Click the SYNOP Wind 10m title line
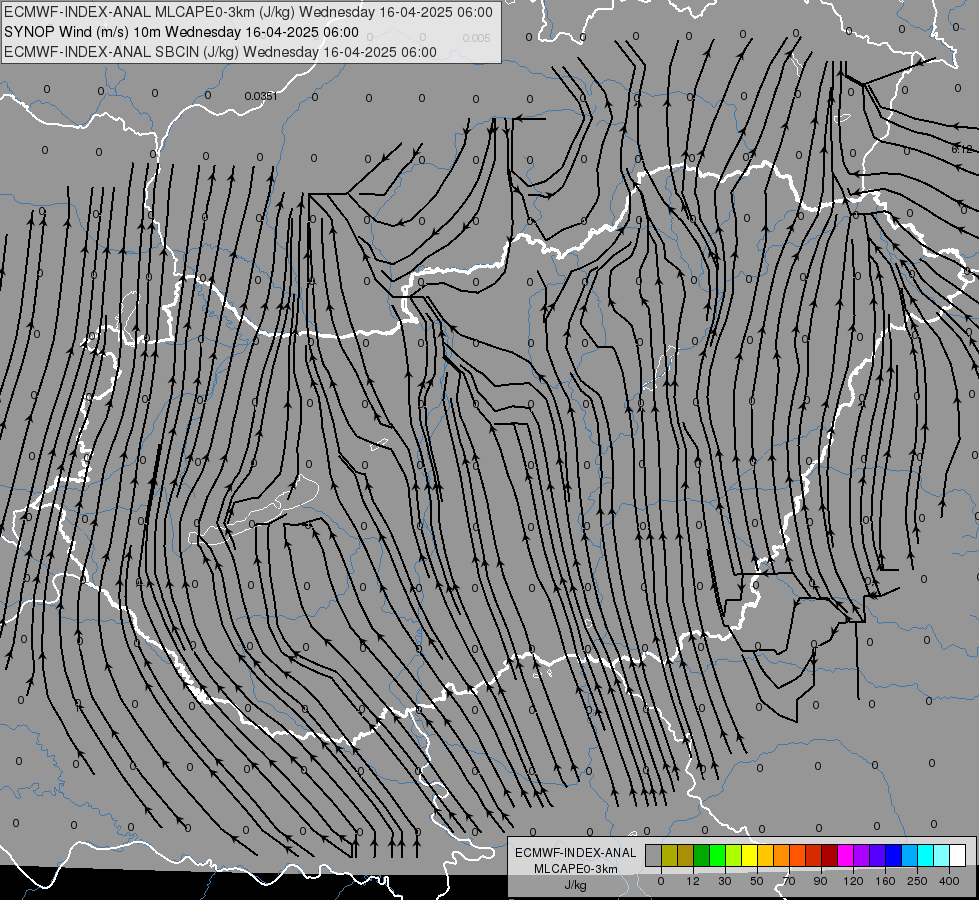 [181, 32]
